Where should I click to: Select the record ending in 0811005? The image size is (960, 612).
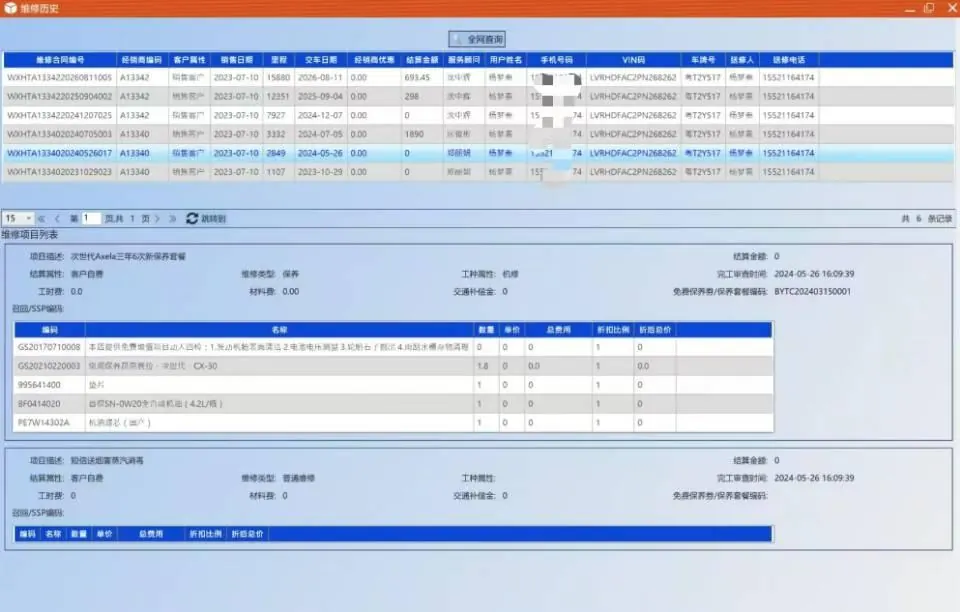coord(478,78)
